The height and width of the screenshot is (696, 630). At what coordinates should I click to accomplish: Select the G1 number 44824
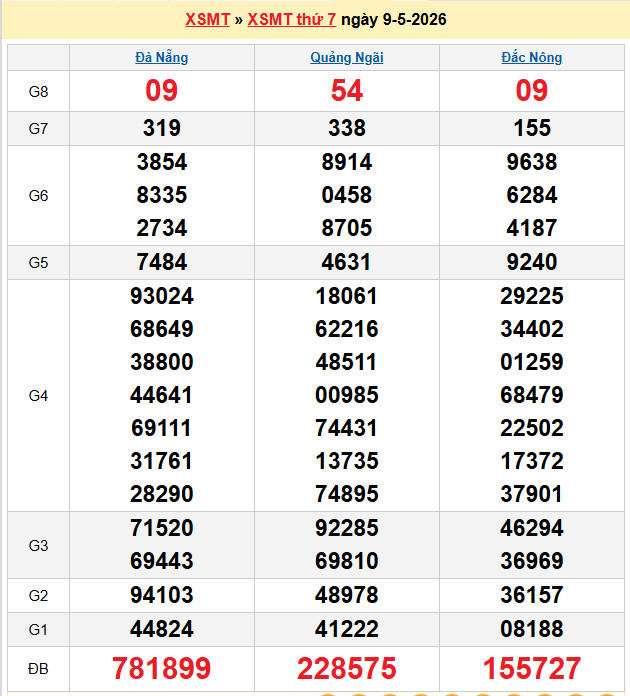pos(162,629)
